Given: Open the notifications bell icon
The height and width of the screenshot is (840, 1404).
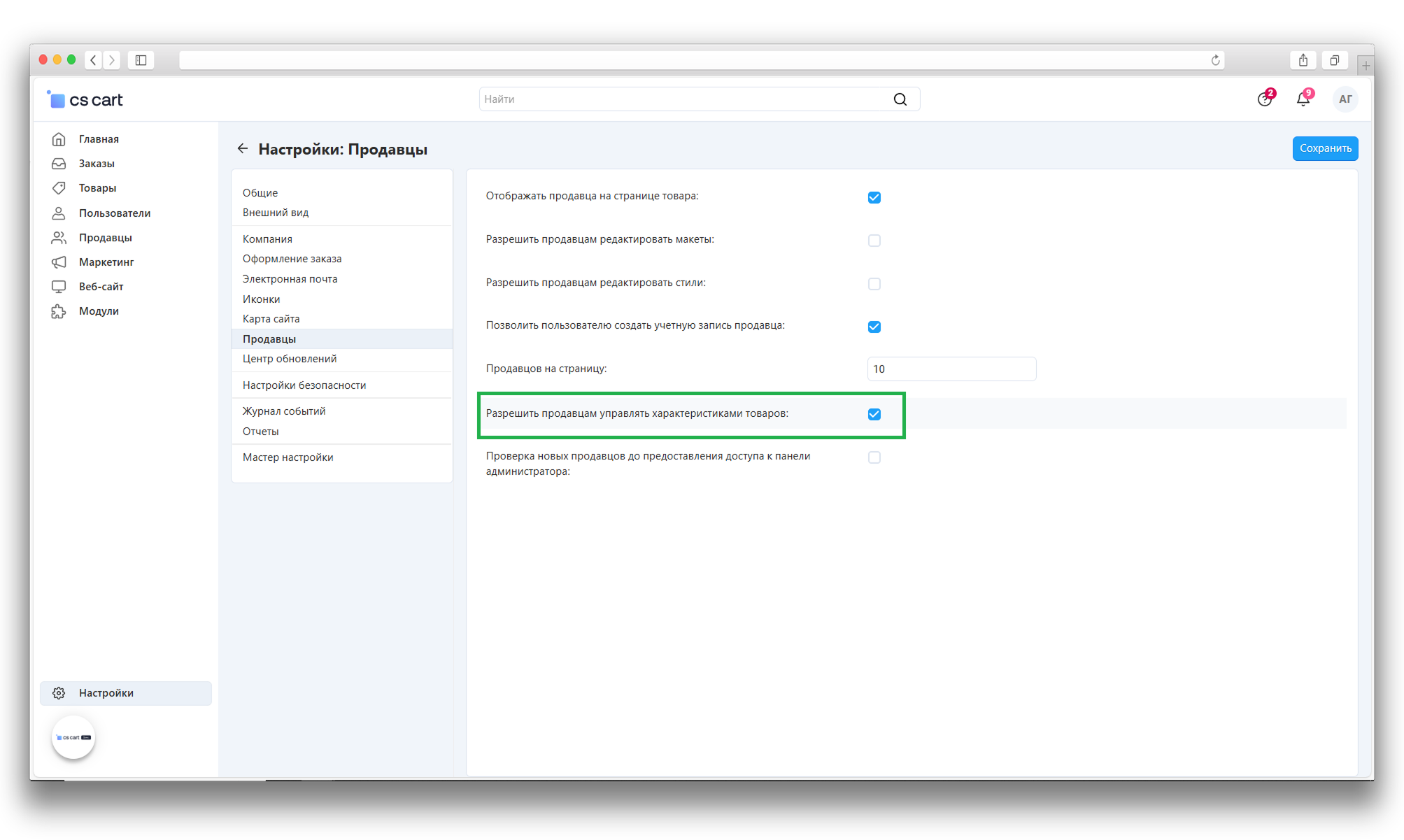Looking at the screenshot, I should (x=1303, y=99).
